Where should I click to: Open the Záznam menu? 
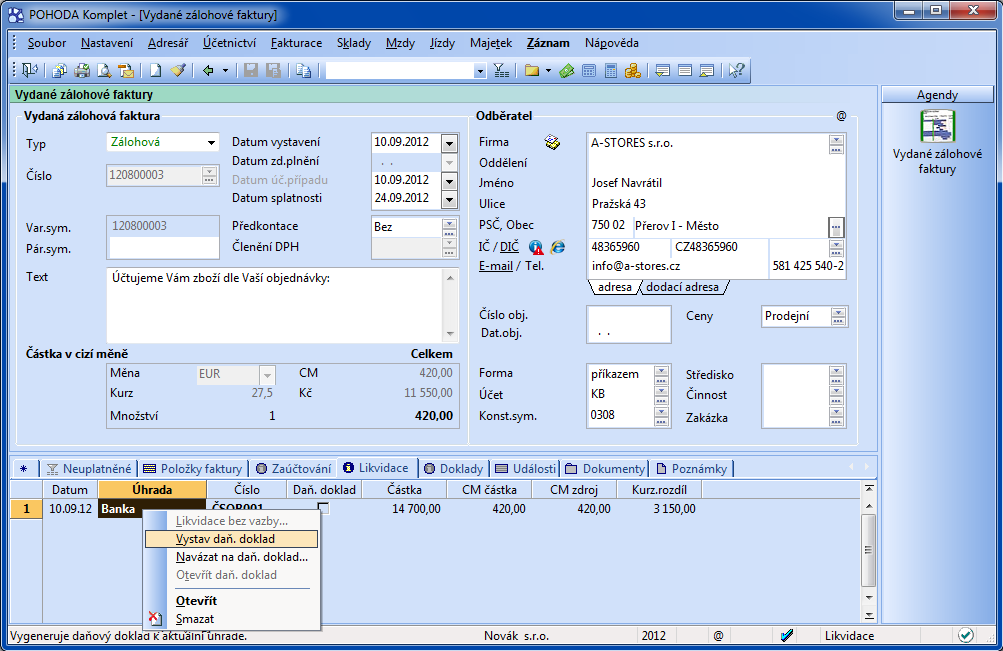point(548,43)
